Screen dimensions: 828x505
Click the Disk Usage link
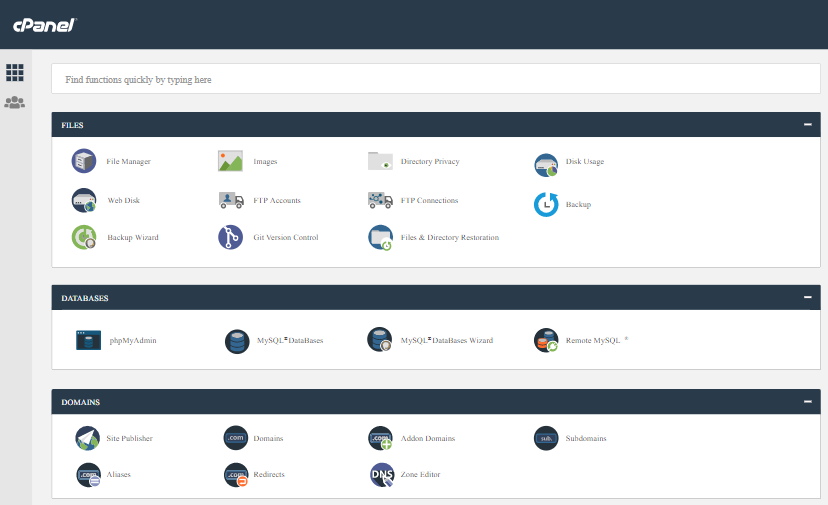(585, 162)
